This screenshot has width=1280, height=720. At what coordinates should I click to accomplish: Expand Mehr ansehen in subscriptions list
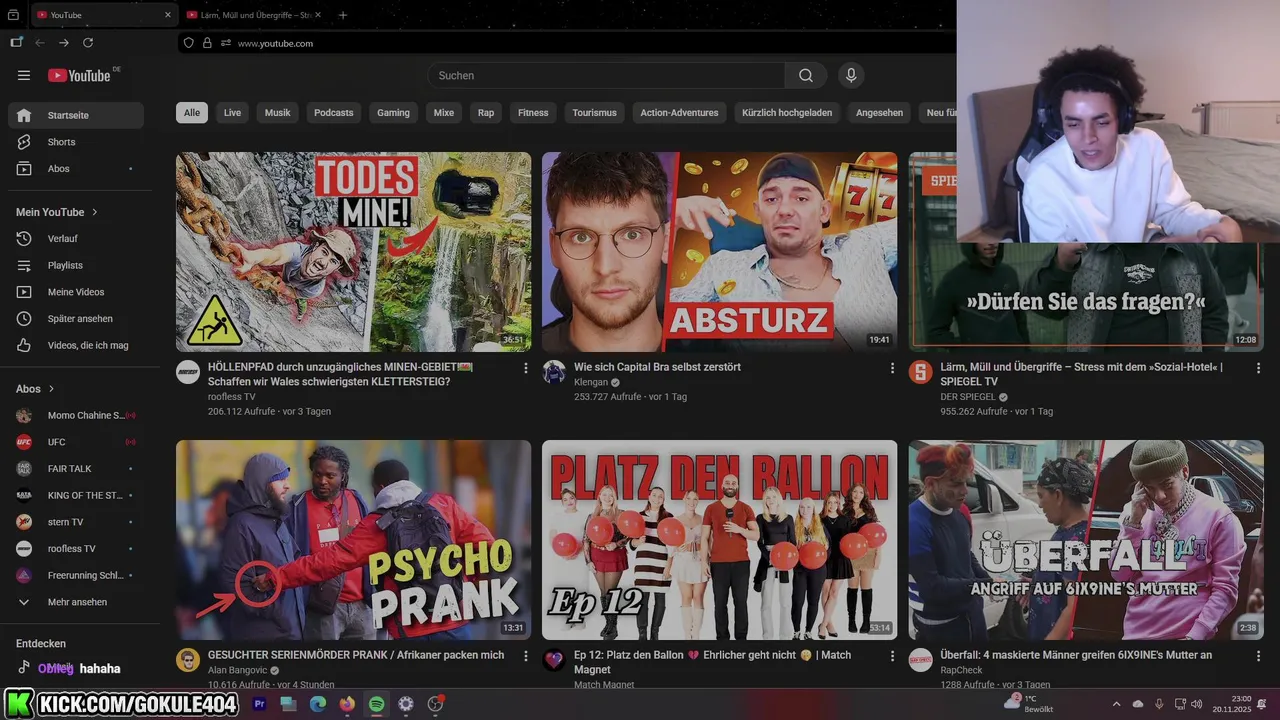coord(76,602)
